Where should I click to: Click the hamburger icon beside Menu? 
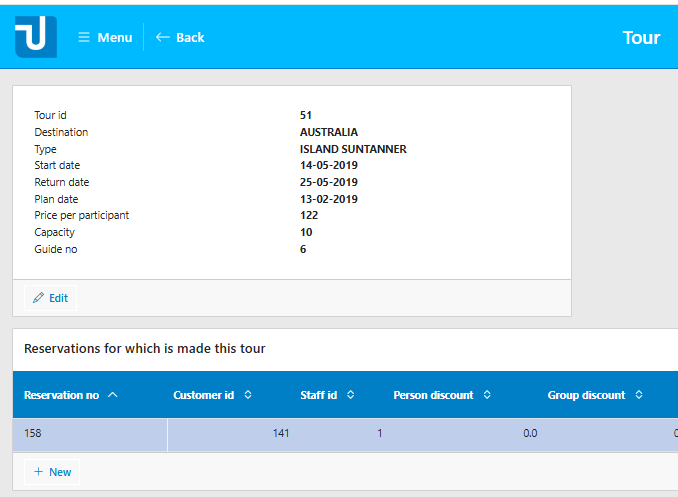[84, 38]
